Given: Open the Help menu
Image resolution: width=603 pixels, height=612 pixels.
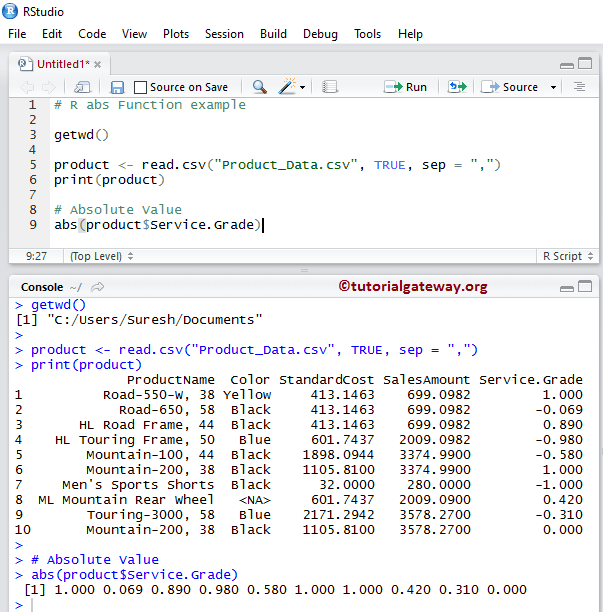Looking at the screenshot, I should coord(410,34).
